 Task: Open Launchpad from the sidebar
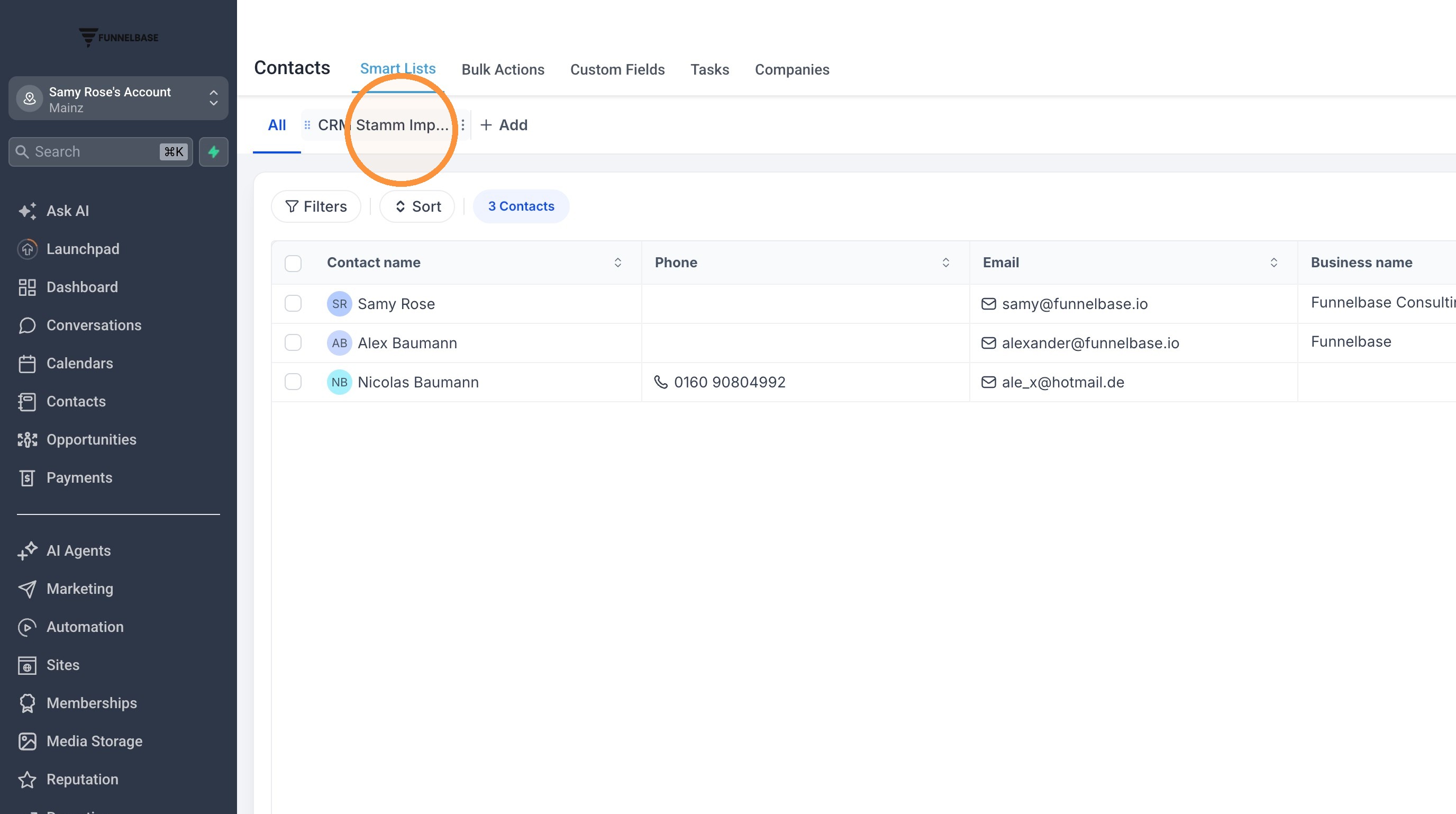point(68,249)
